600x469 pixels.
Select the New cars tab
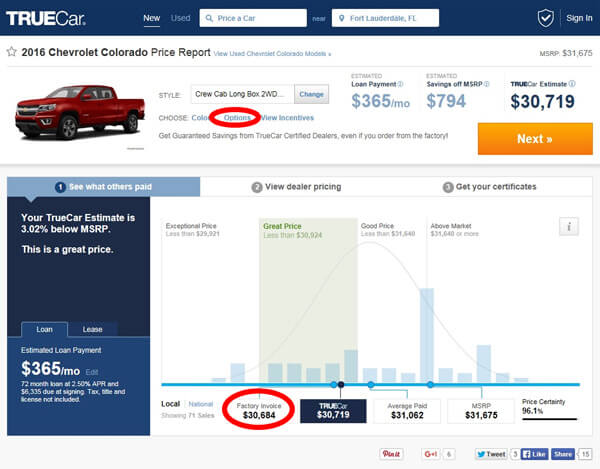[x=152, y=18]
